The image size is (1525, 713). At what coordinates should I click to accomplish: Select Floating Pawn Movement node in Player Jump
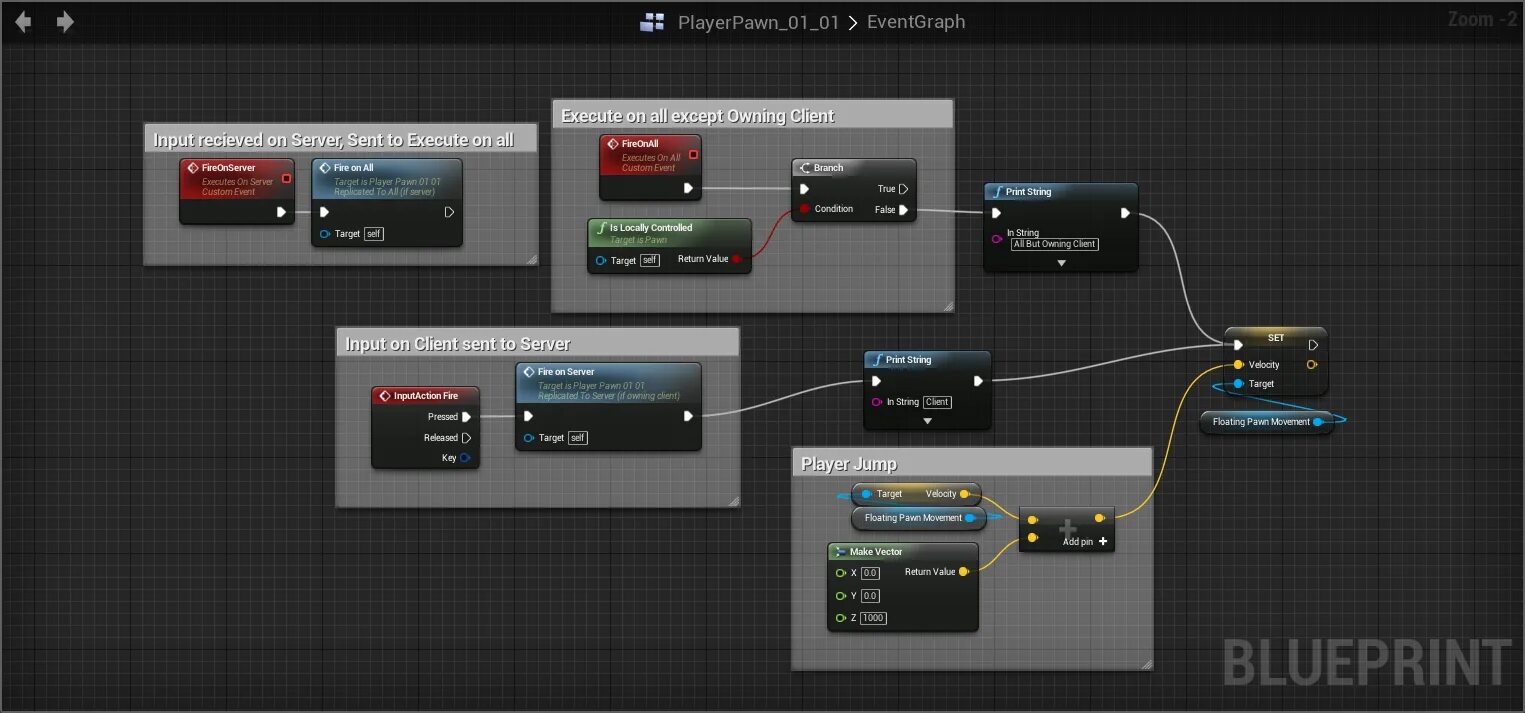pyautogui.click(x=919, y=518)
